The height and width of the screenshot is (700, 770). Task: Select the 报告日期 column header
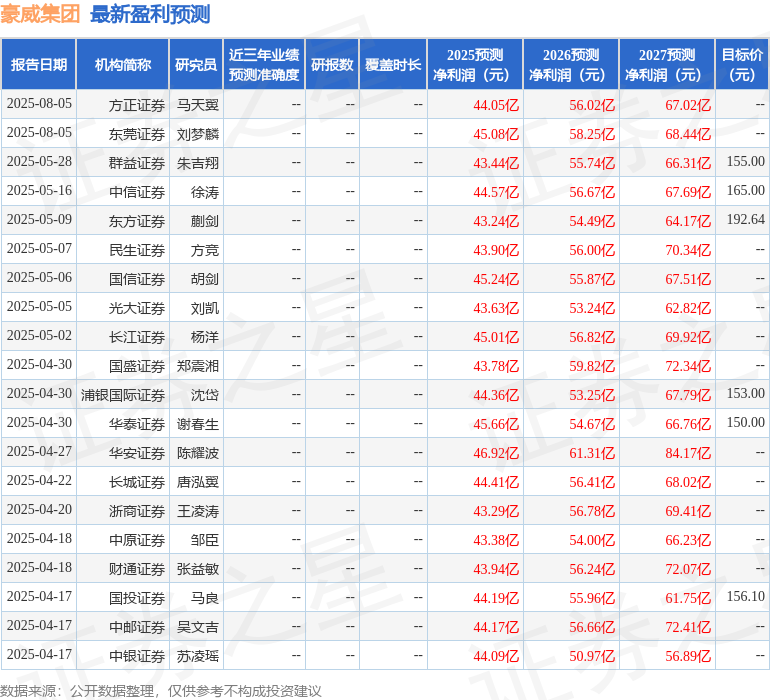(39, 64)
